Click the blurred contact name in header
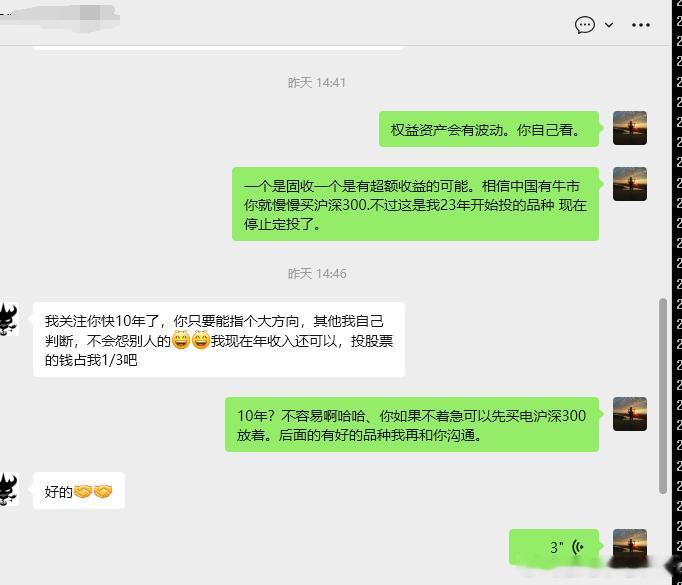The image size is (682, 585). 60,17
